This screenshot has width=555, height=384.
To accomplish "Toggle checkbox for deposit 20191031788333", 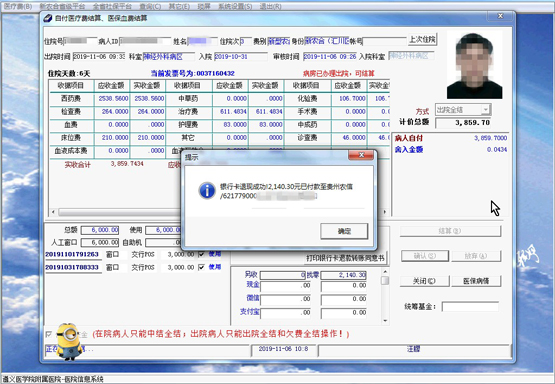I will [201, 267].
